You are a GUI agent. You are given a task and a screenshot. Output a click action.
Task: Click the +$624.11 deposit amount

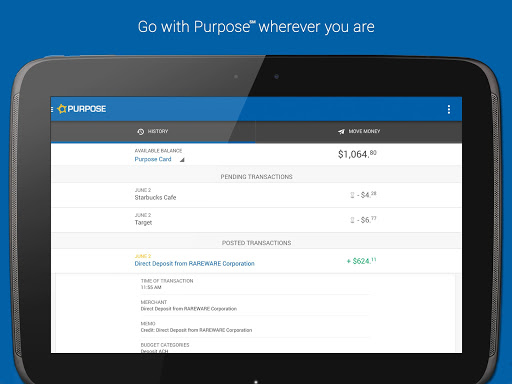click(361, 261)
